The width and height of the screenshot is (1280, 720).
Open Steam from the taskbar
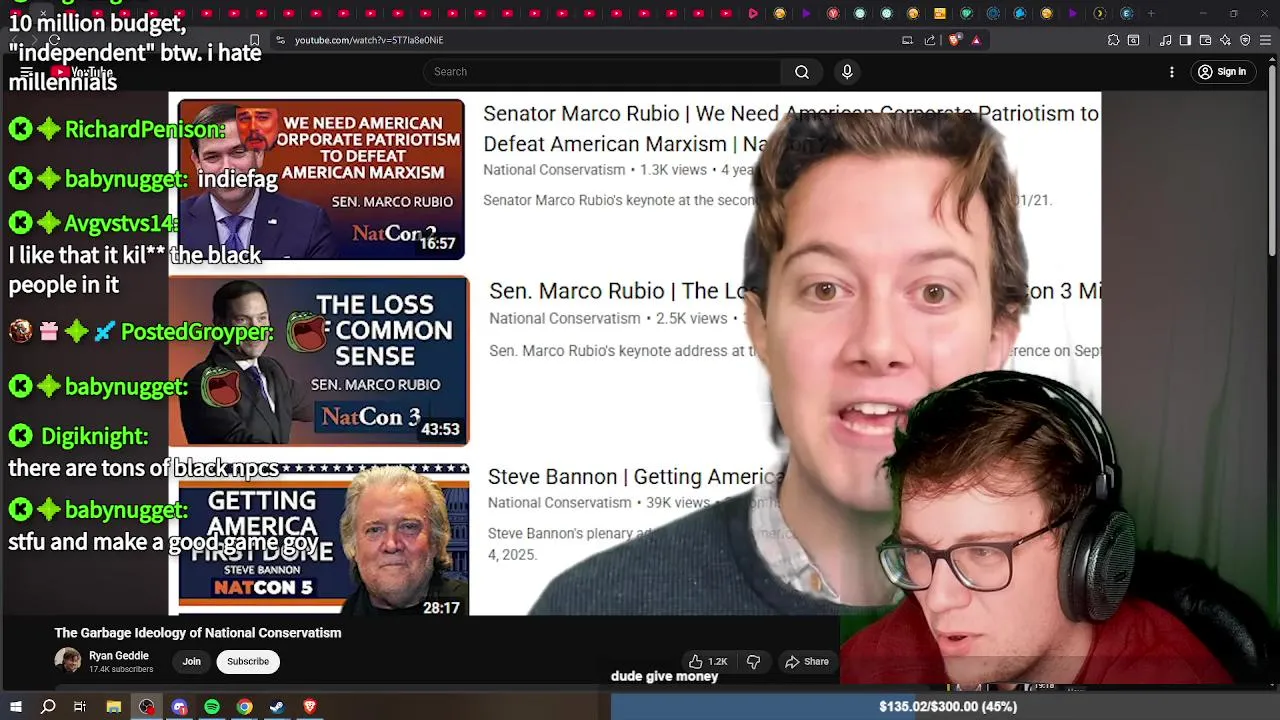click(x=277, y=707)
